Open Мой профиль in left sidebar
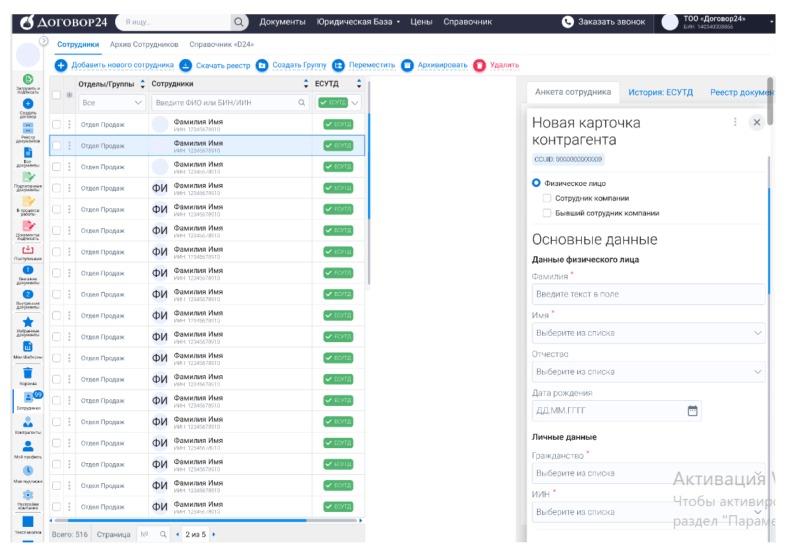The width and height of the screenshot is (788, 558). (28, 445)
